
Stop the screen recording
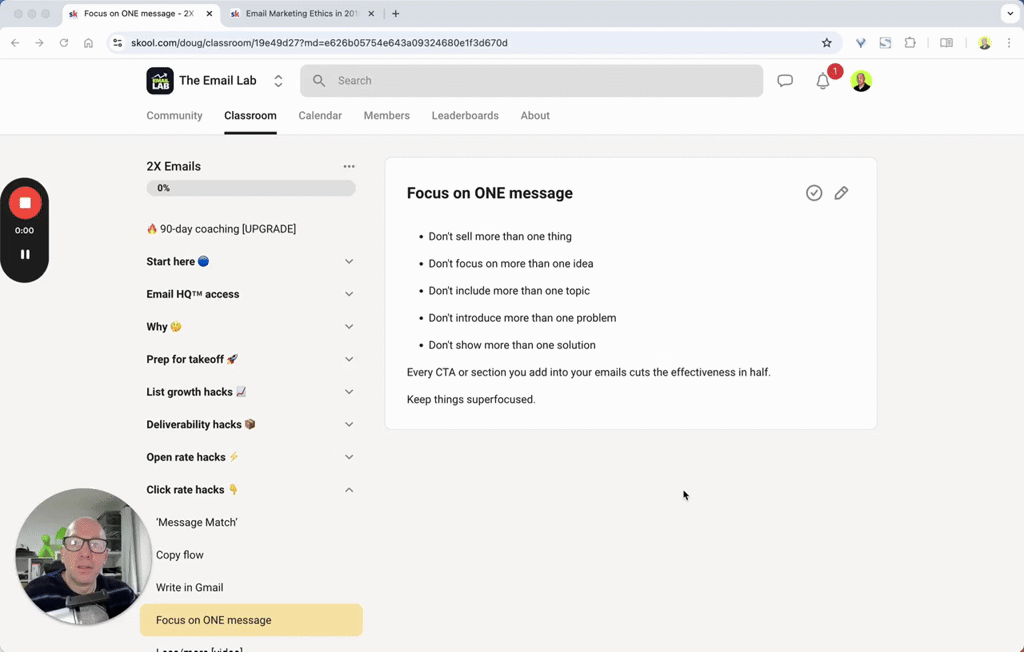point(25,203)
